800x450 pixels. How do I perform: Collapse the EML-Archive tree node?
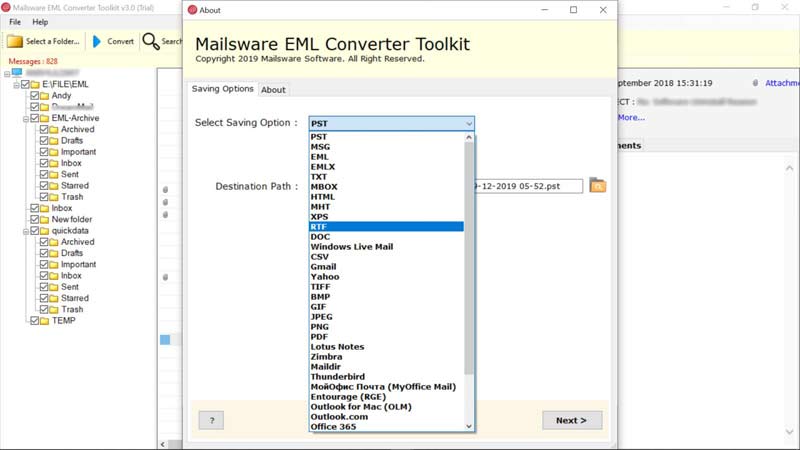point(26,119)
